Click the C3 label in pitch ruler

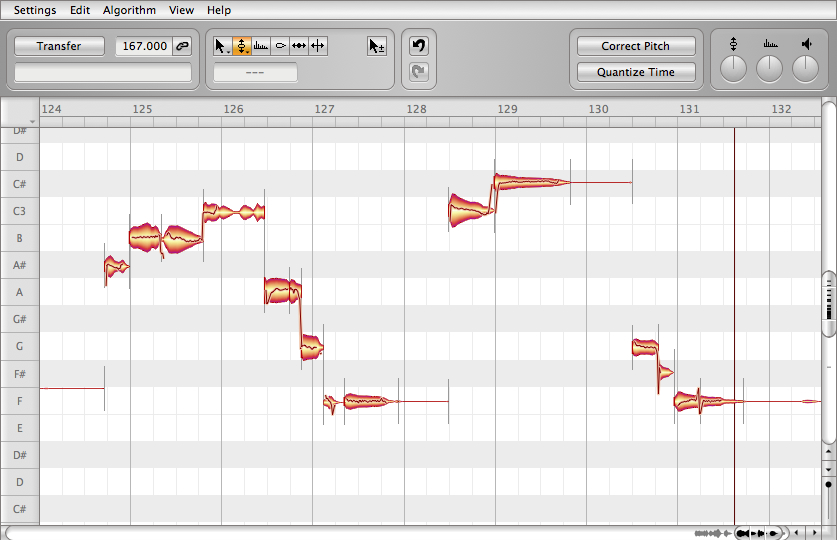(19, 211)
